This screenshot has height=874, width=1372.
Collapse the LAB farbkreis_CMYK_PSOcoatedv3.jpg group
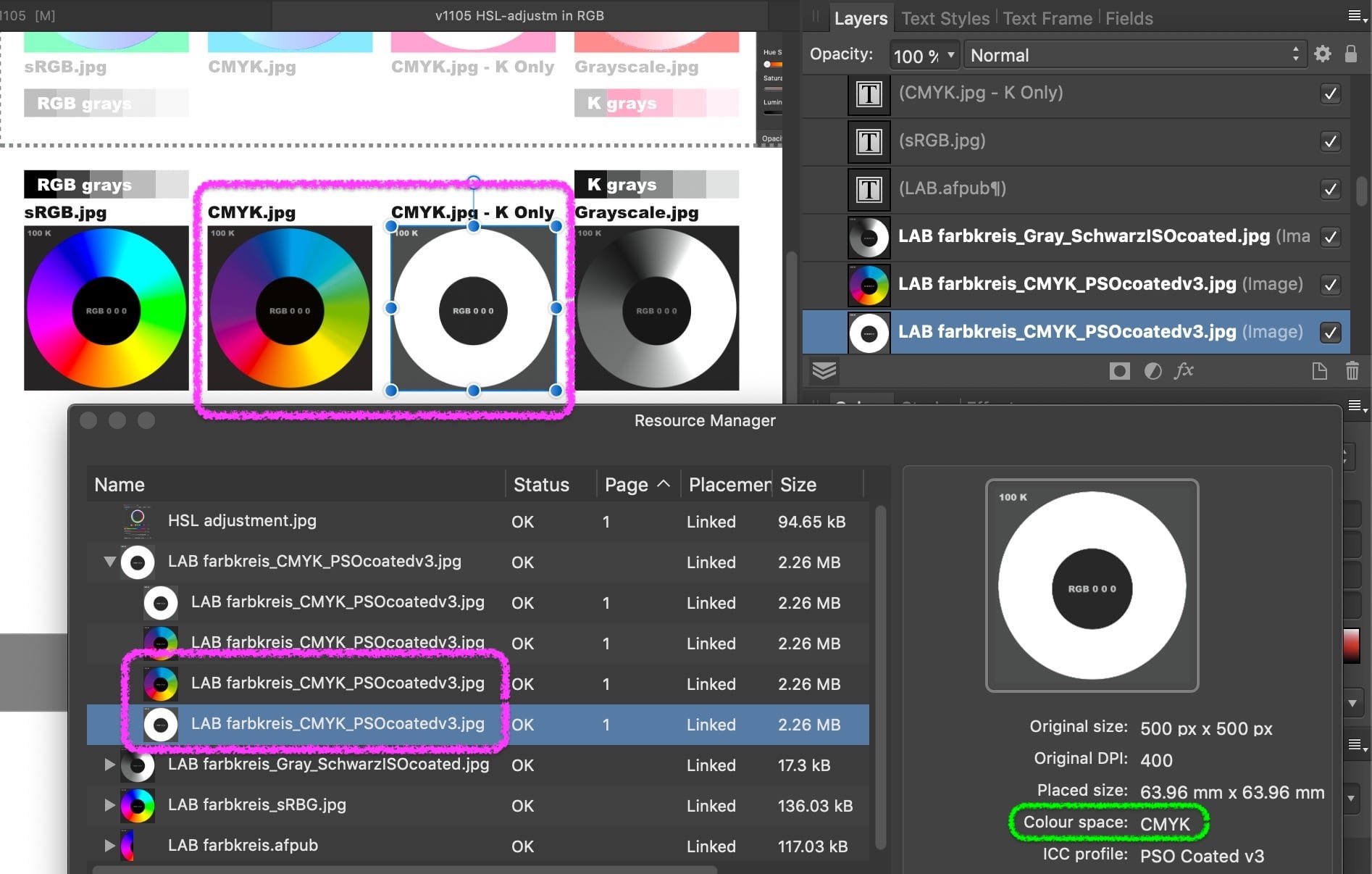(x=109, y=562)
